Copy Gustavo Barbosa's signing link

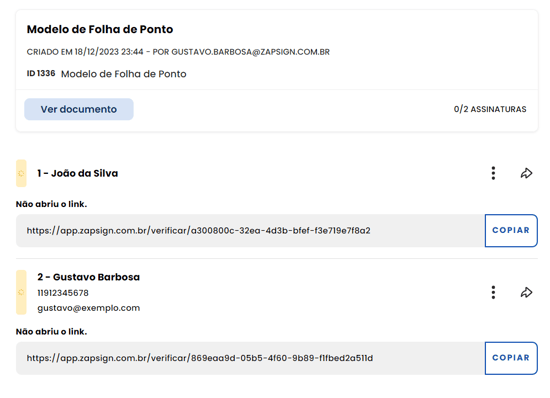[x=511, y=358]
